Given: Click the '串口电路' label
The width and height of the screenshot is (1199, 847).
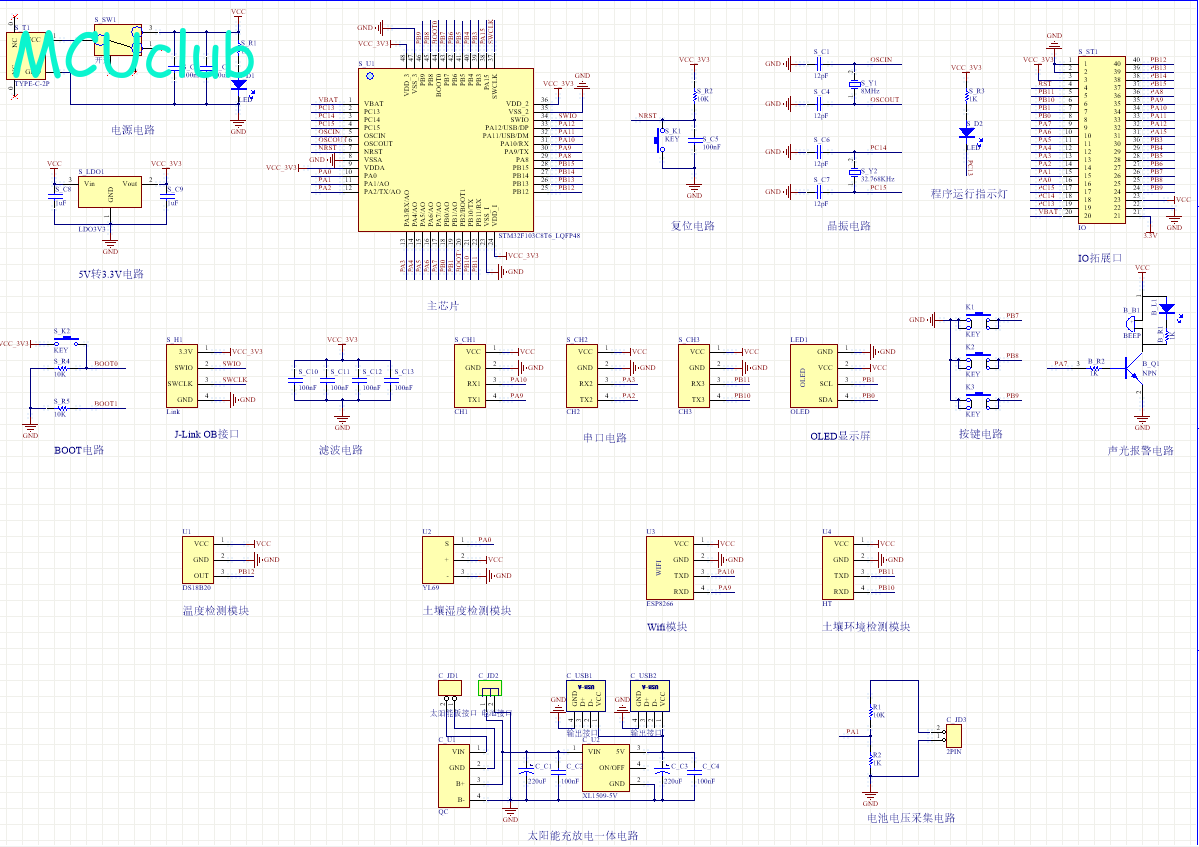Looking at the screenshot, I should click(605, 438).
